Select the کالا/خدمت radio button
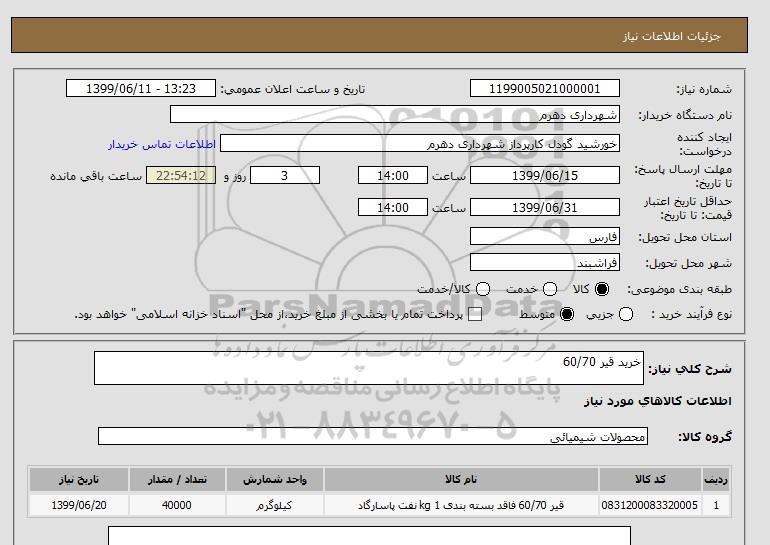This screenshot has width=770, height=545. (483, 289)
